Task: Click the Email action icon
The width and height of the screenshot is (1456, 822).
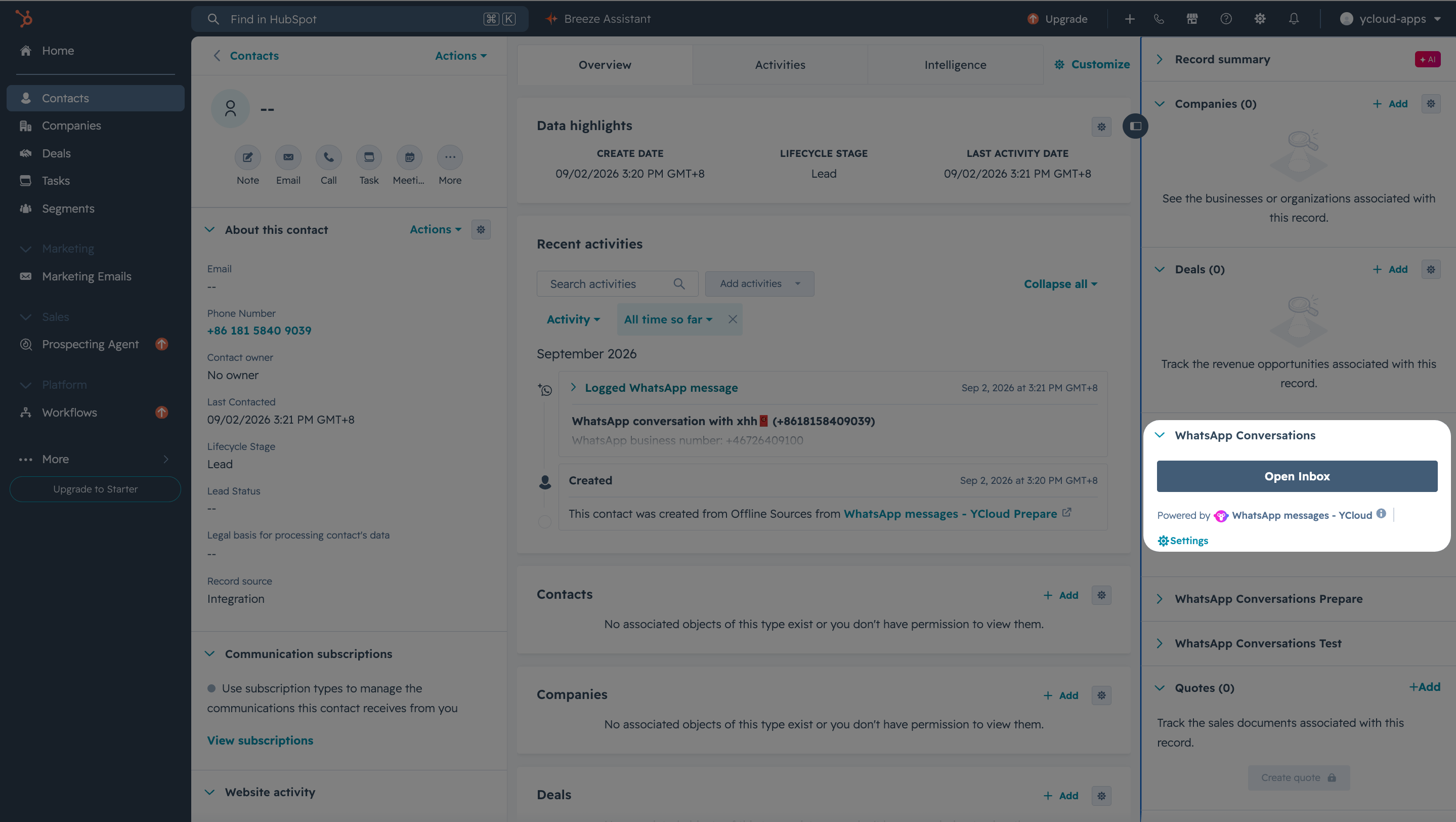Action: pos(288,157)
